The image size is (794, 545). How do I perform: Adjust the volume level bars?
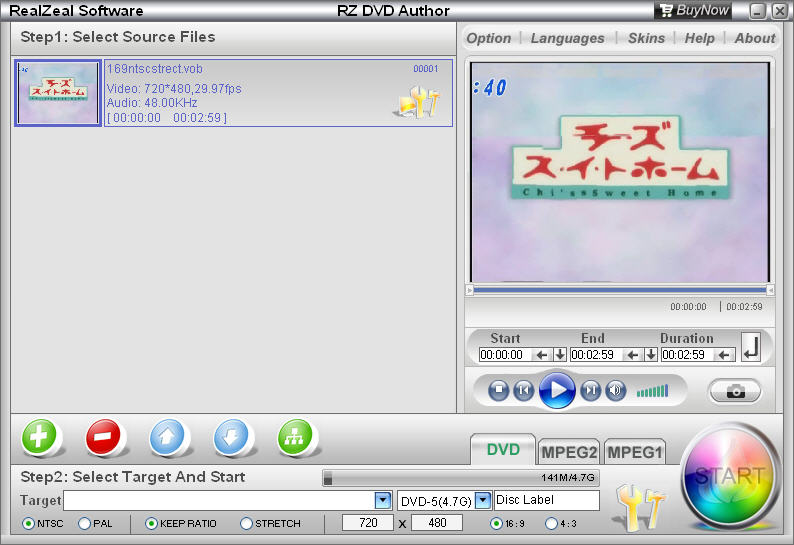tap(653, 391)
